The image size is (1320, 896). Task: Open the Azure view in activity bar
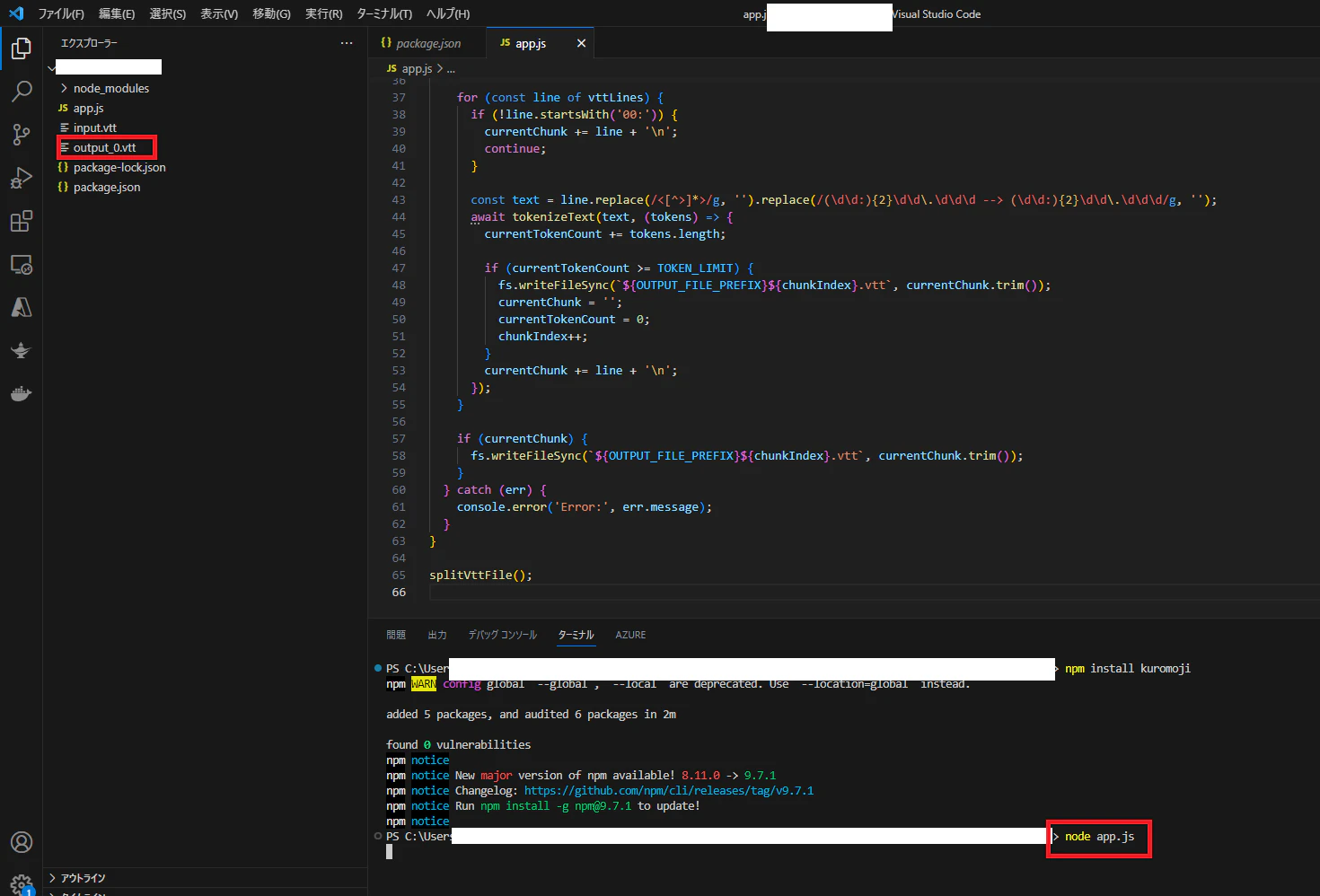[21, 307]
